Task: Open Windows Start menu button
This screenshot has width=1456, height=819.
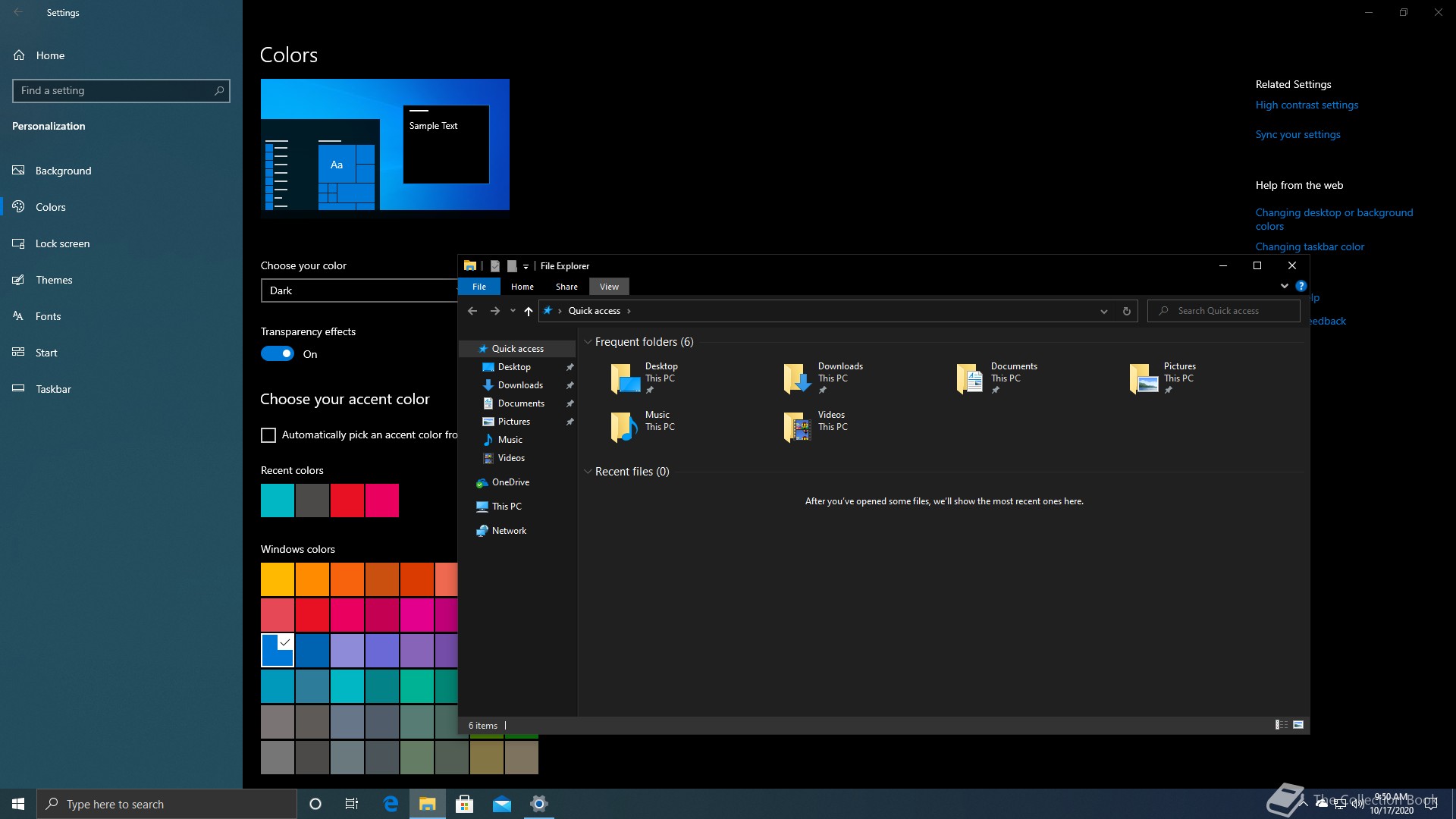Action: tap(18, 804)
